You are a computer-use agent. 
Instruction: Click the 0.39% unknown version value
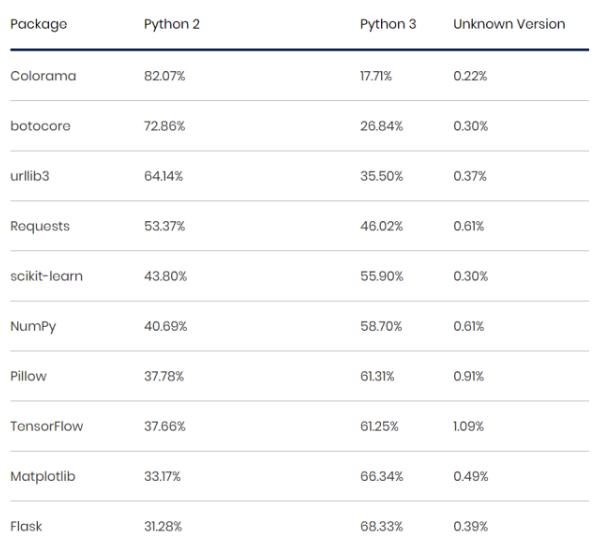click(x=471, y=526)
